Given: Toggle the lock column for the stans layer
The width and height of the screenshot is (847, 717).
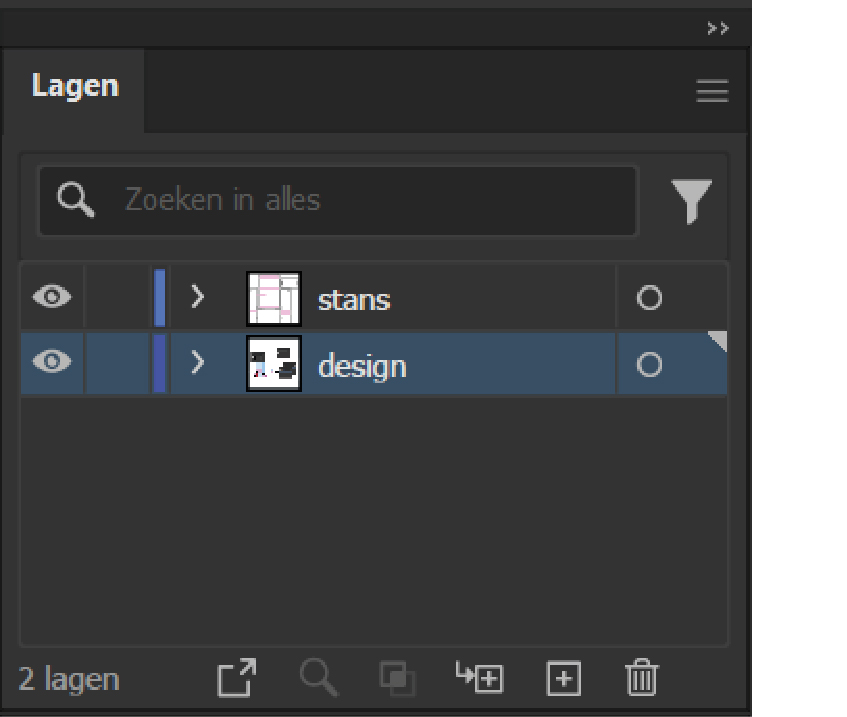Looking at the screenshot, I should [x=117, y=297].
